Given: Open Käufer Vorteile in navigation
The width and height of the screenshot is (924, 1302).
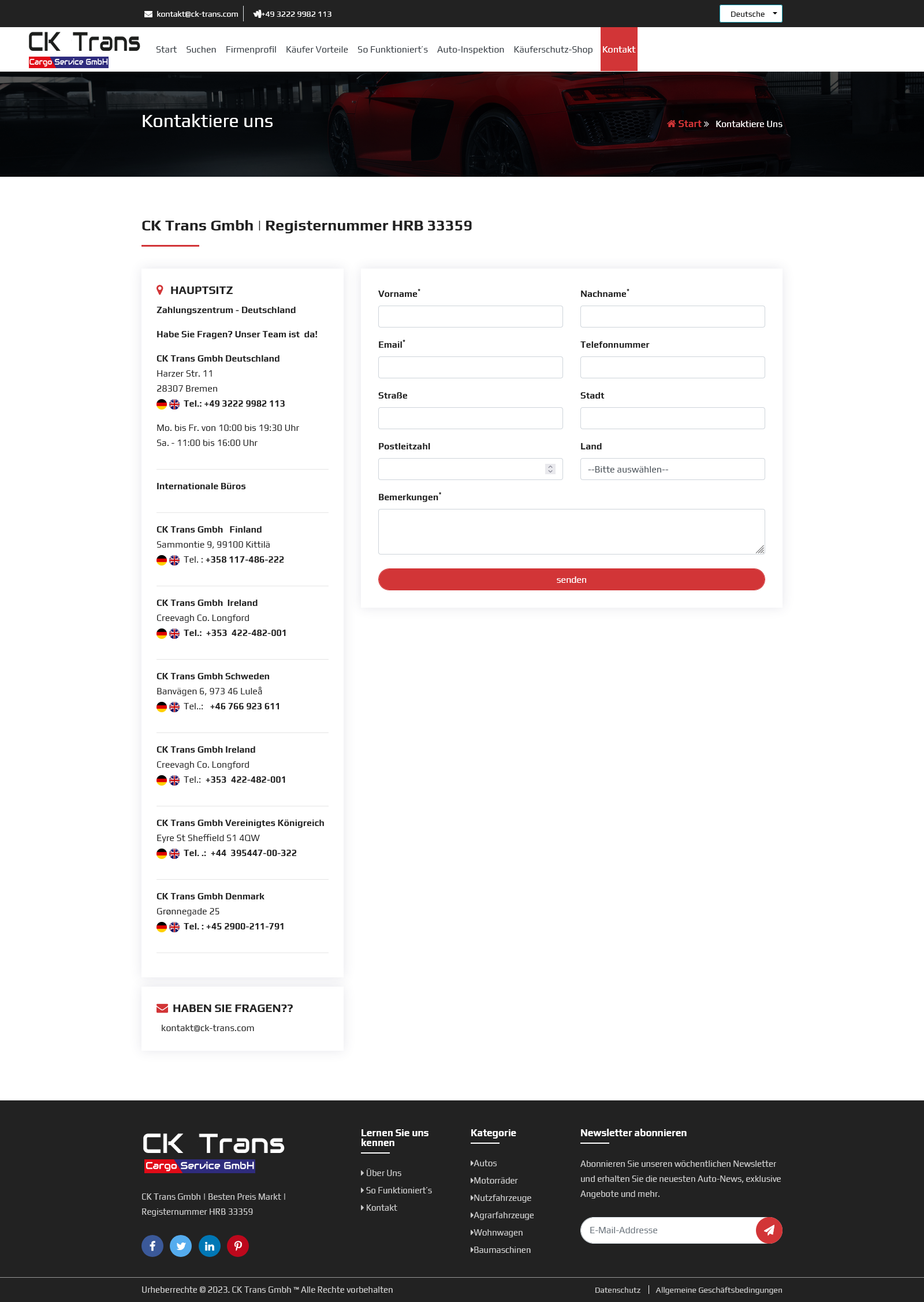Looking at the screenshot, I should (317, 50).
